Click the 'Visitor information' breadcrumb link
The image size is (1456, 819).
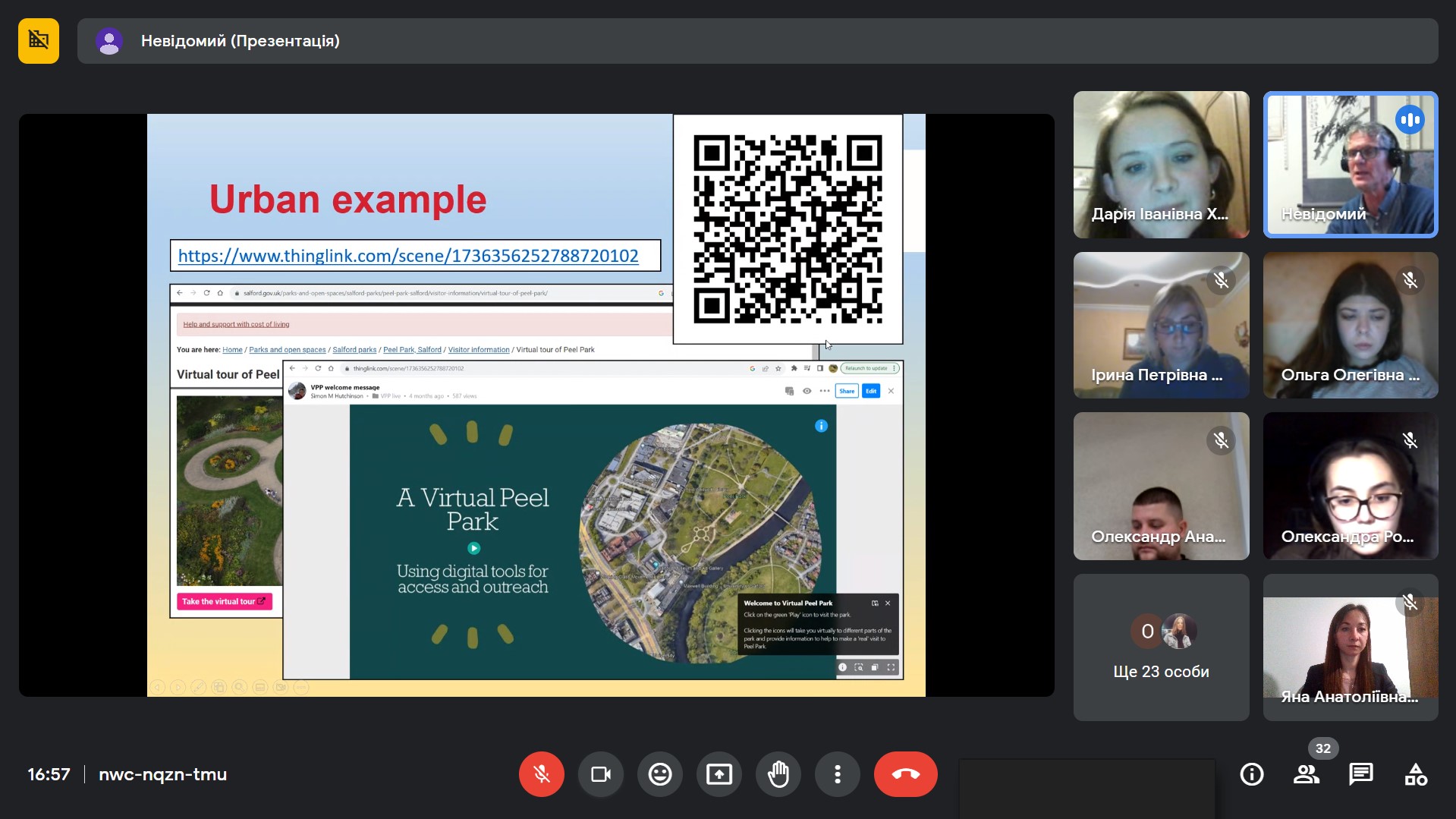pyautogui.click(x=479, y=350)
